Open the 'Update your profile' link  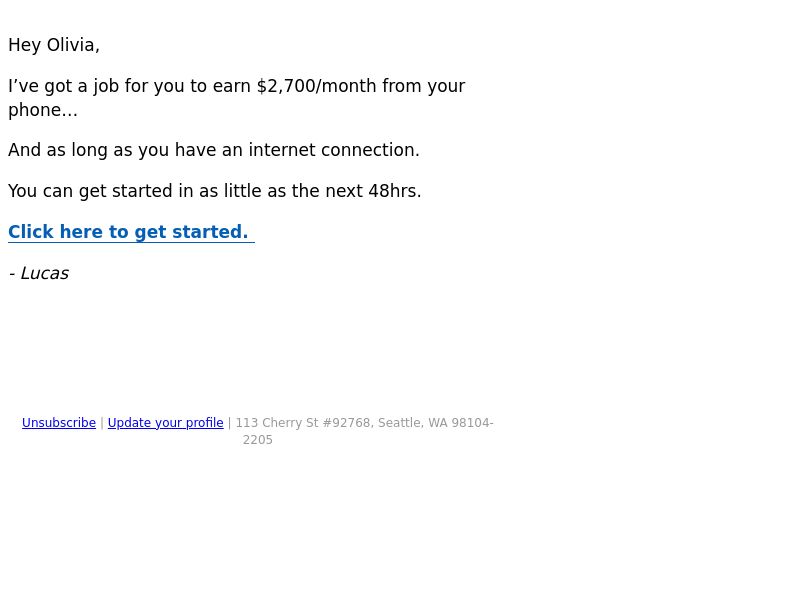tap(165, 423)
